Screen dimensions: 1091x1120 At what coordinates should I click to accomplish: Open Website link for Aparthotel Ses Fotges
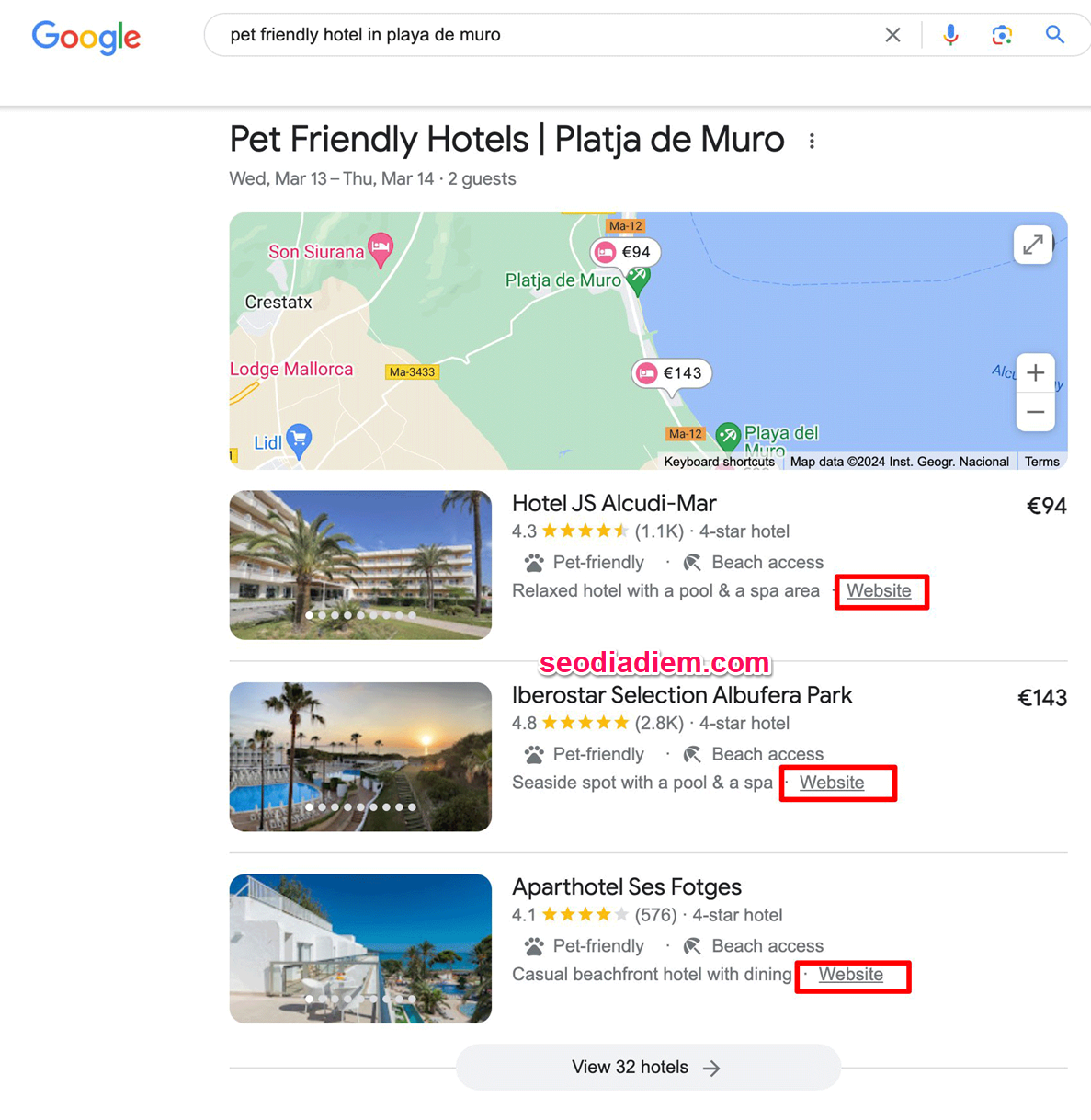point(851,975)
